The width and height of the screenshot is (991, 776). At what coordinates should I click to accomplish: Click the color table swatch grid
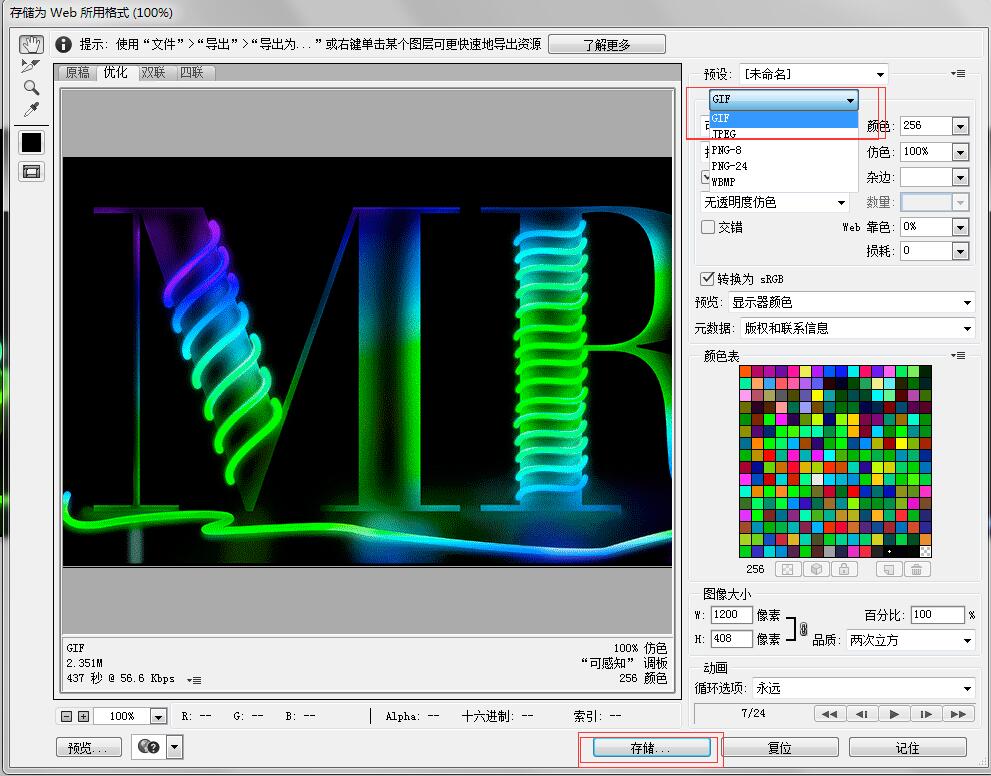[835, 461]
